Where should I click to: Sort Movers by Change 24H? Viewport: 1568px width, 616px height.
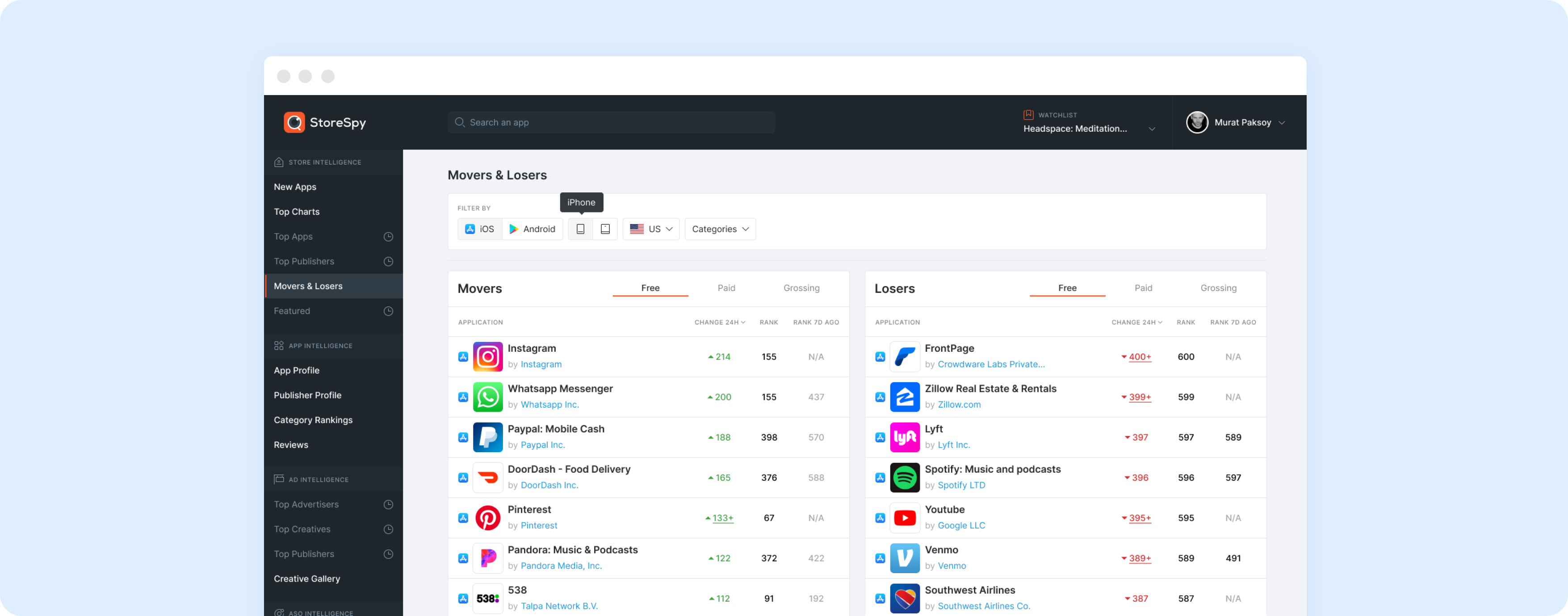pyautogui.click(x=720, y=322)
